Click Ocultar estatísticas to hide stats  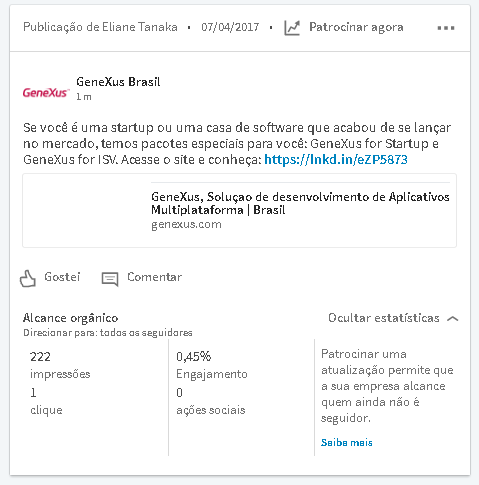pos(384,318)
